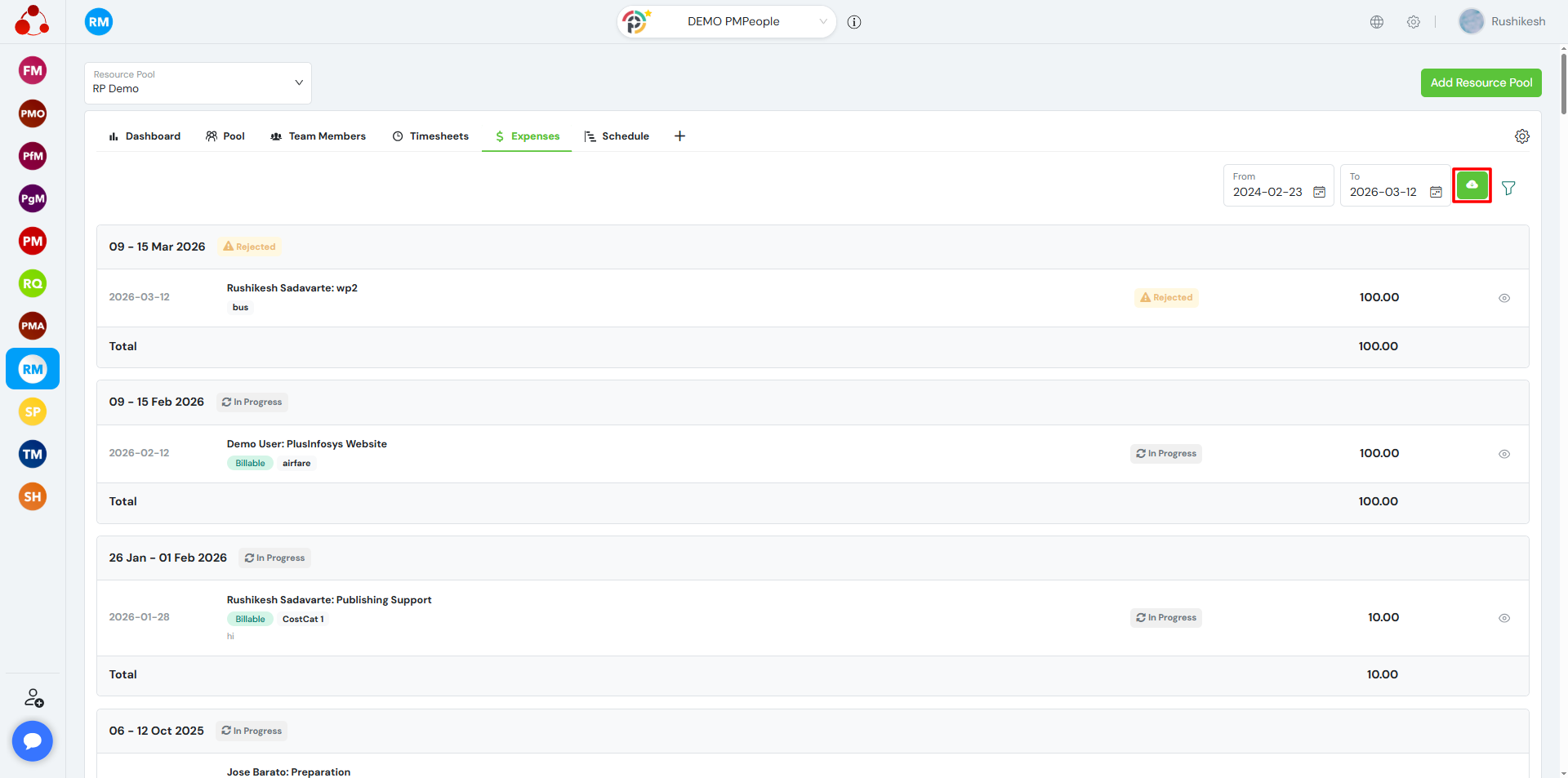Open the tab settings gear icon
Screen dimensions: 1568x778
point(1521,136)
